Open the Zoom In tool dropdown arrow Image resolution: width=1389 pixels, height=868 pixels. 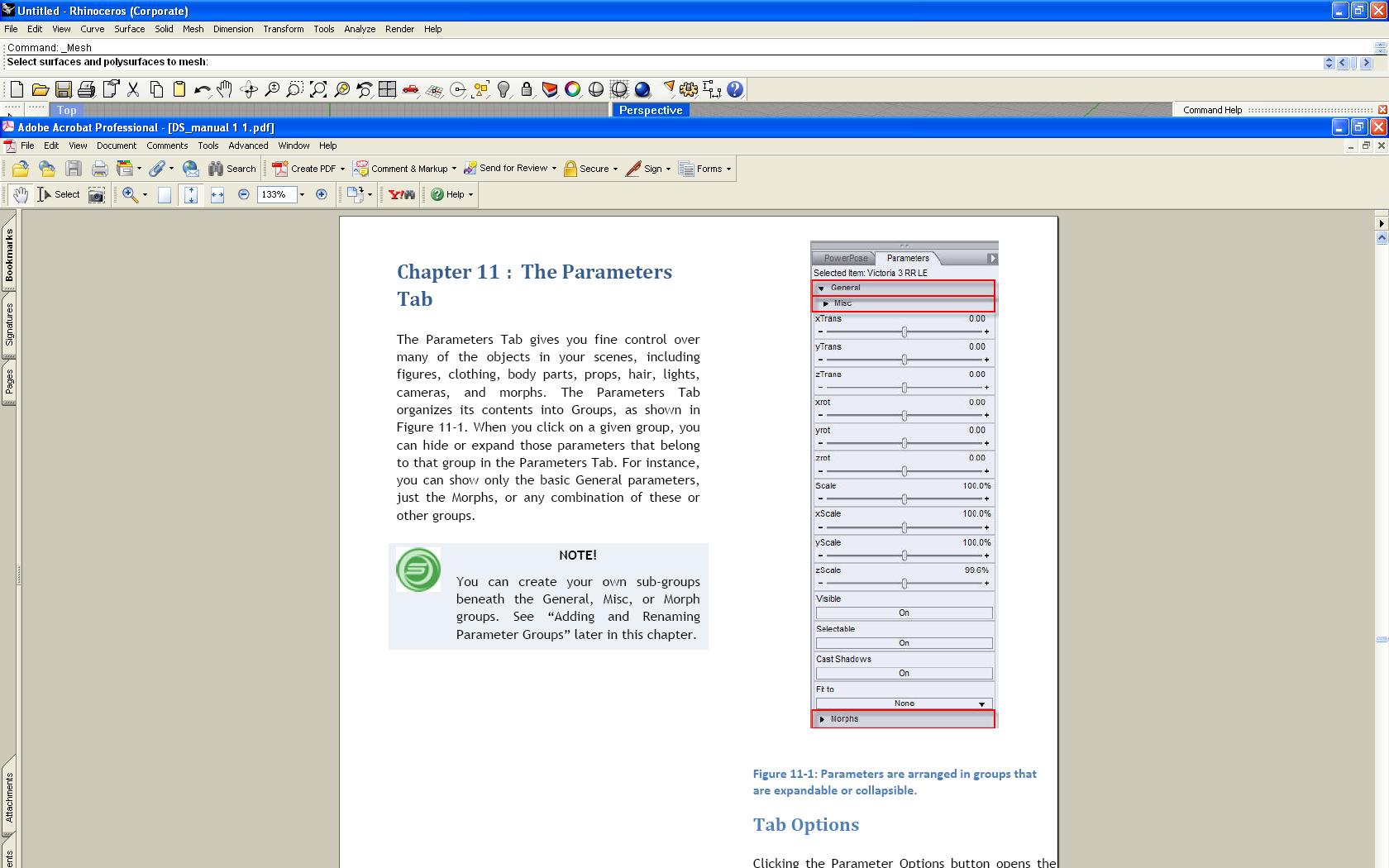[x=145, y=194]
